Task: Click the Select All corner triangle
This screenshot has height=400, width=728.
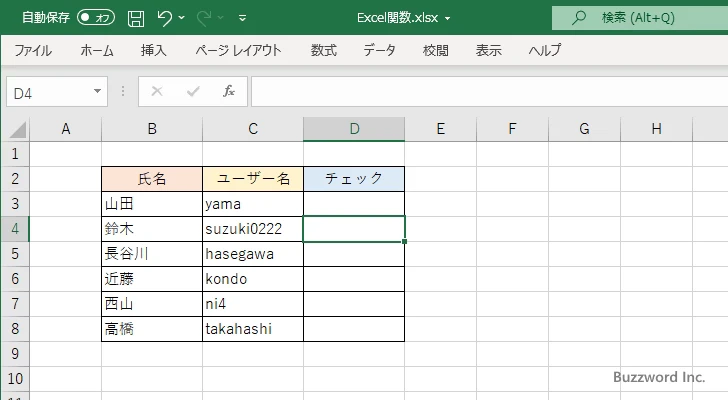Action: tap(17, 129)
